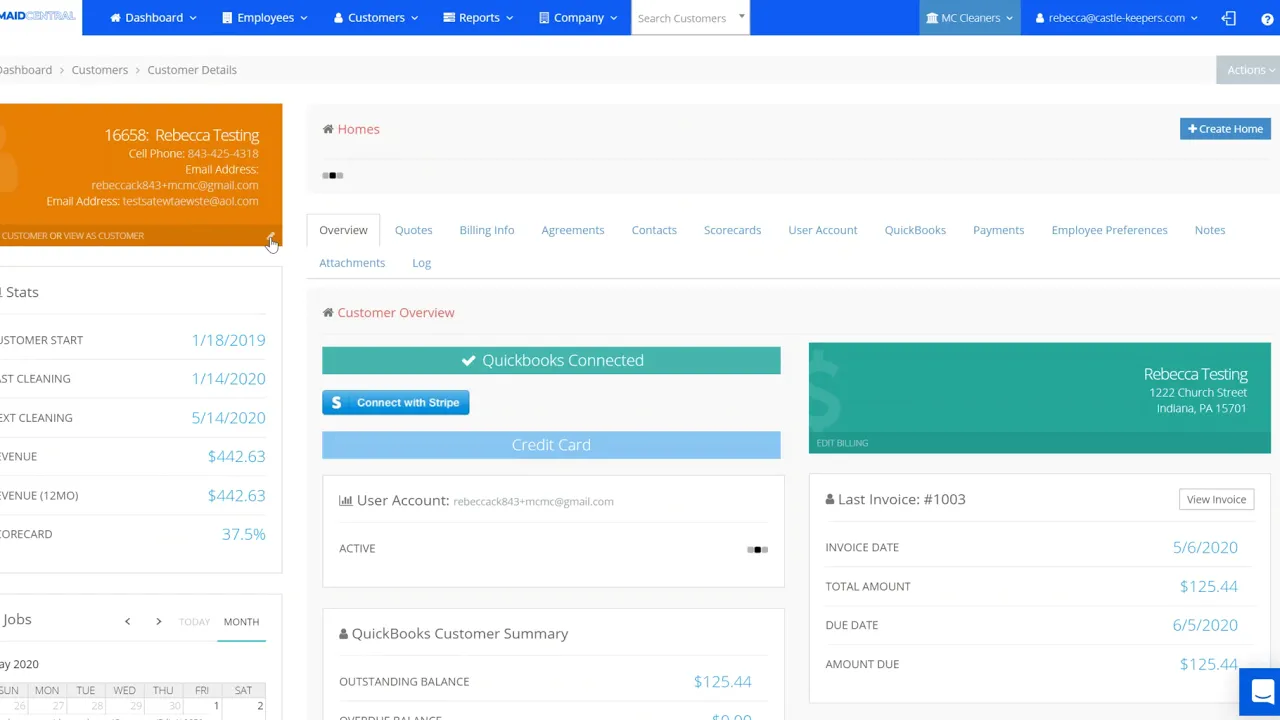Switch to the Quotes tab

(413, 230)
